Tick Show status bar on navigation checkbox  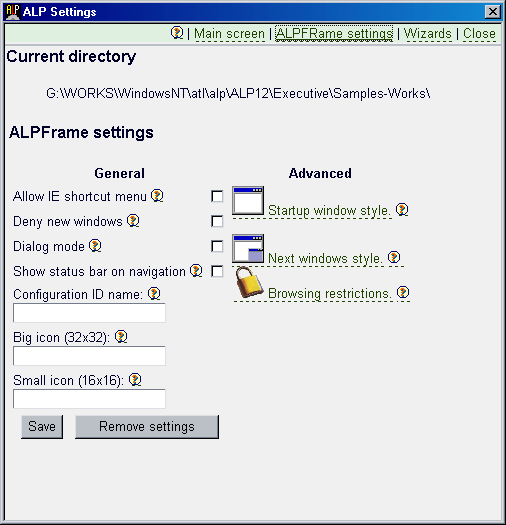point(217,271)
